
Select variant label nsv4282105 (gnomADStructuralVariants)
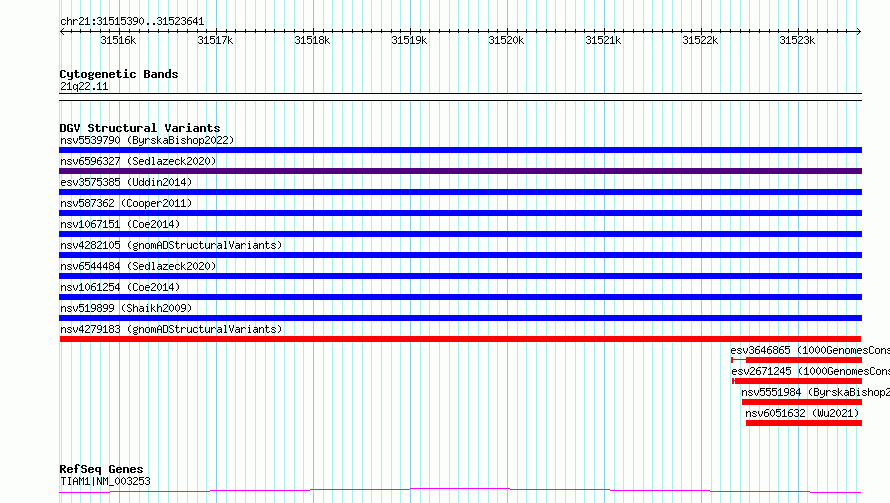click(x=171, y=245)
